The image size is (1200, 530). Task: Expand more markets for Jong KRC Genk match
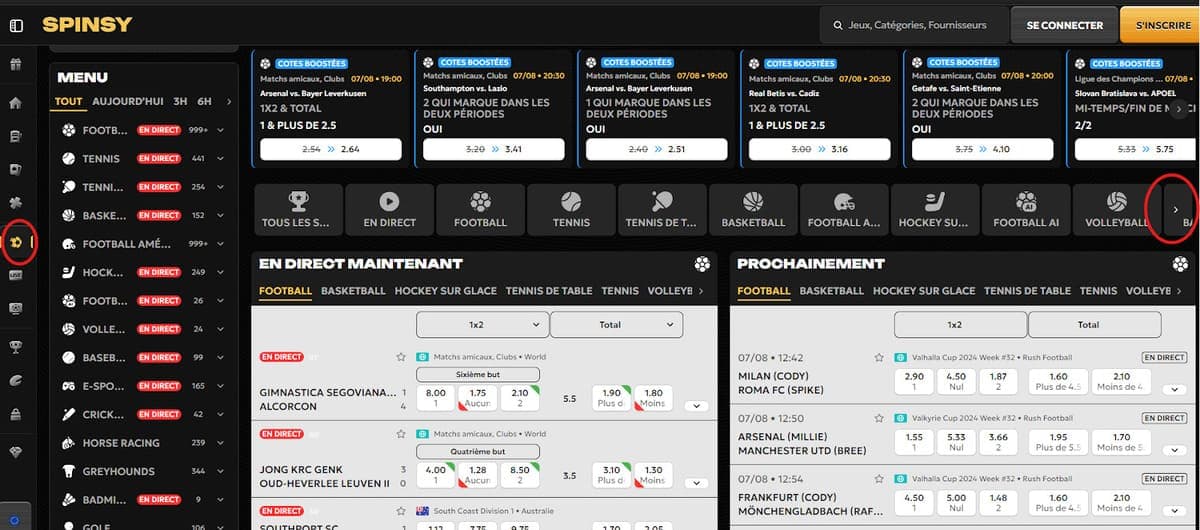pos(697,483)
